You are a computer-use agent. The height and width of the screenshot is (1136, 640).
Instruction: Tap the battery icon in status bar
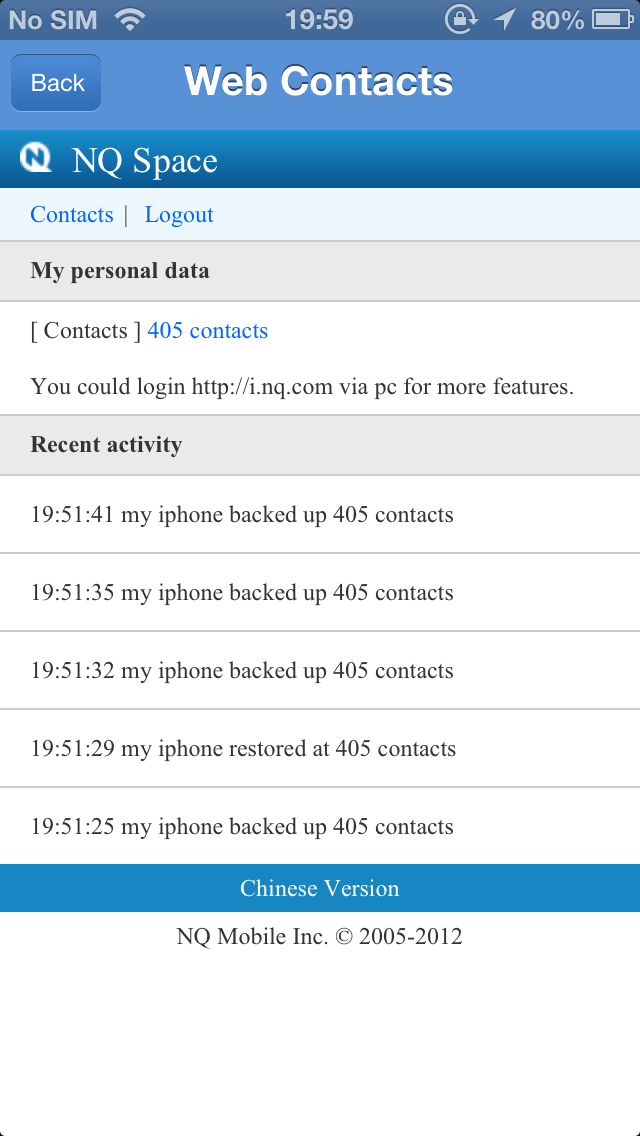(613, 20)
